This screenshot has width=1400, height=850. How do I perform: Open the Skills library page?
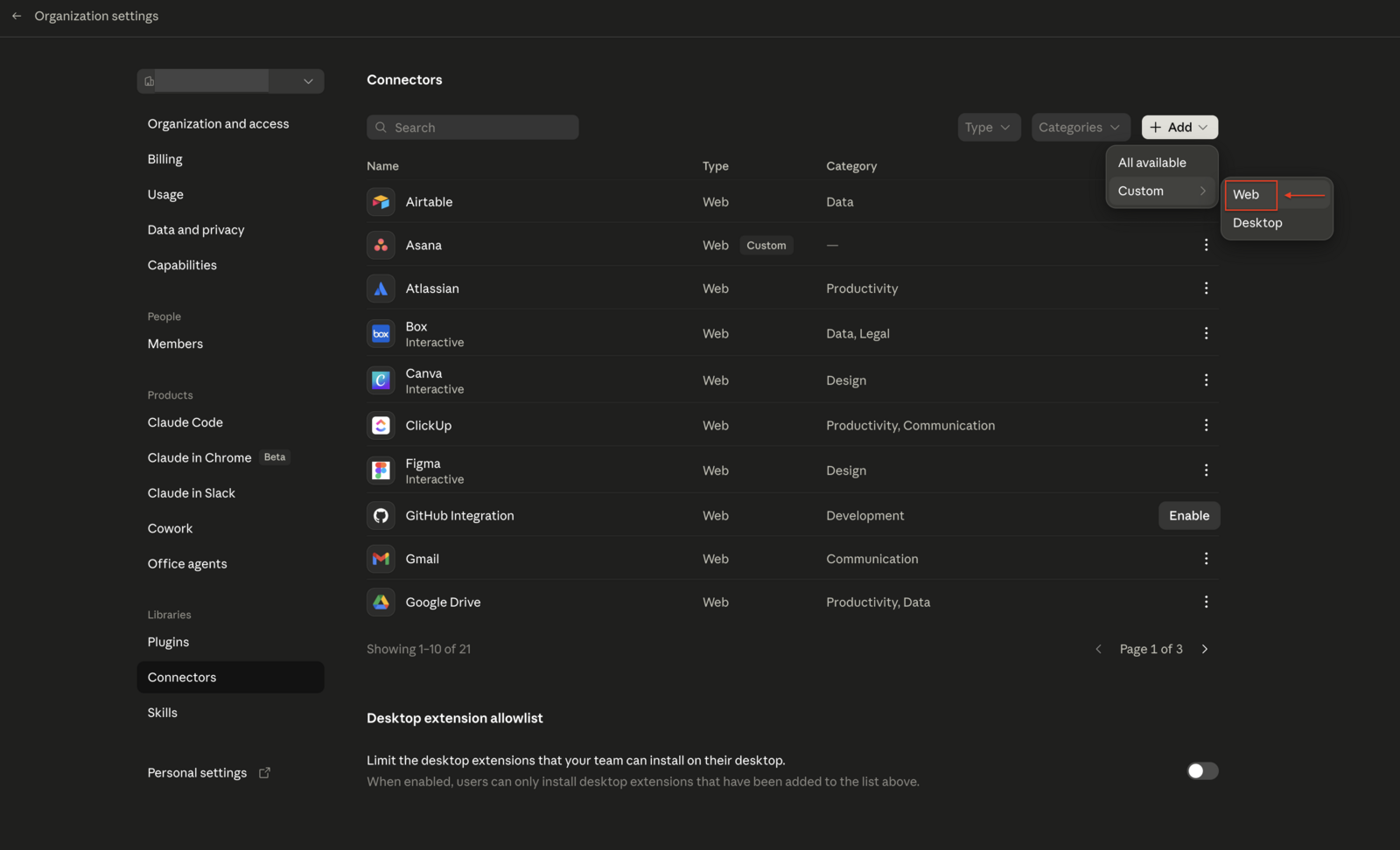point(162,714)
